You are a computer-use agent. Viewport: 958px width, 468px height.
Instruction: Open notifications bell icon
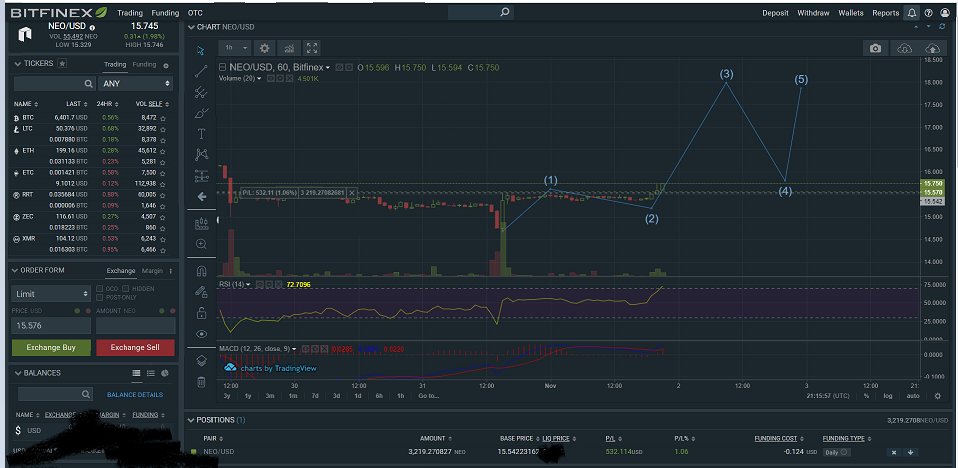click(912, 13)
